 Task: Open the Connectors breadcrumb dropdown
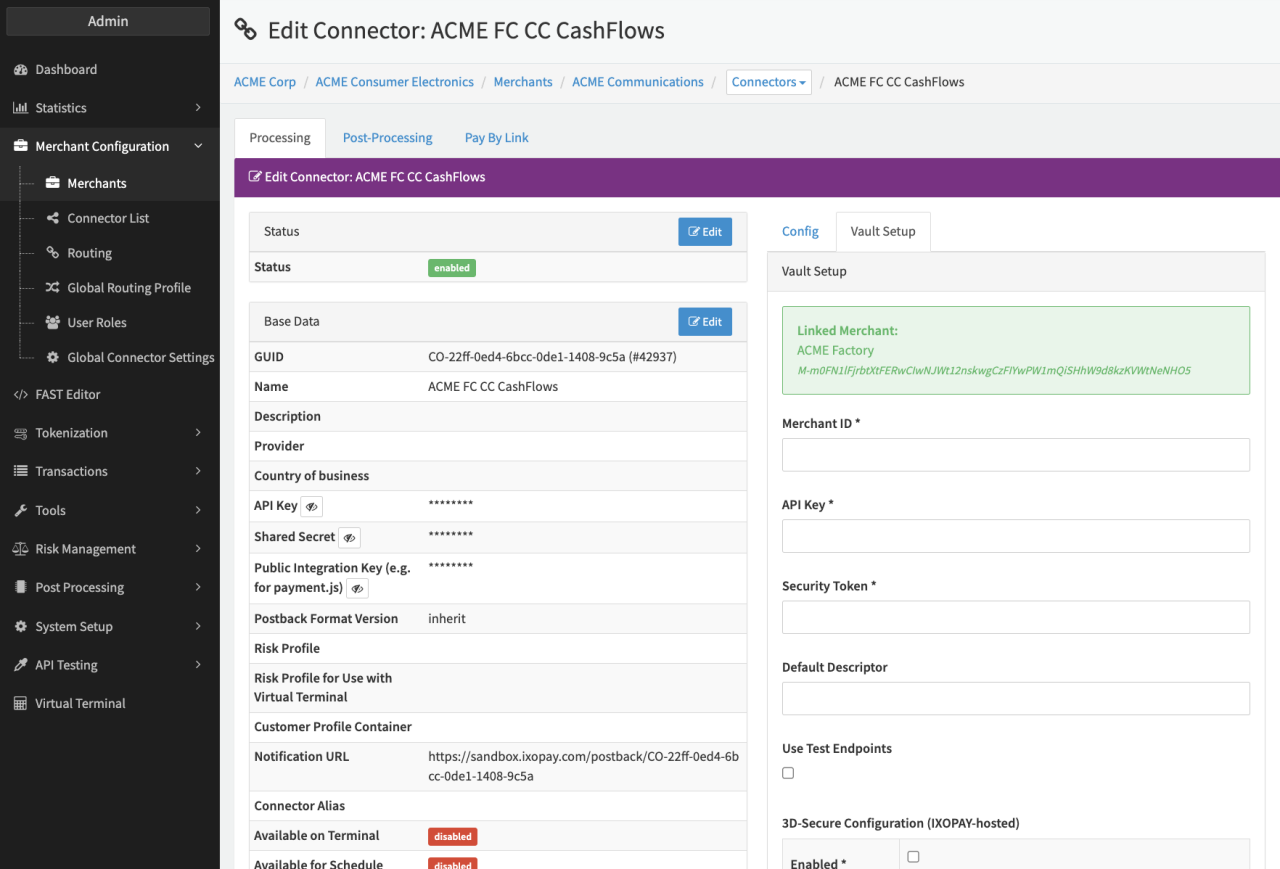click(768, 82)
